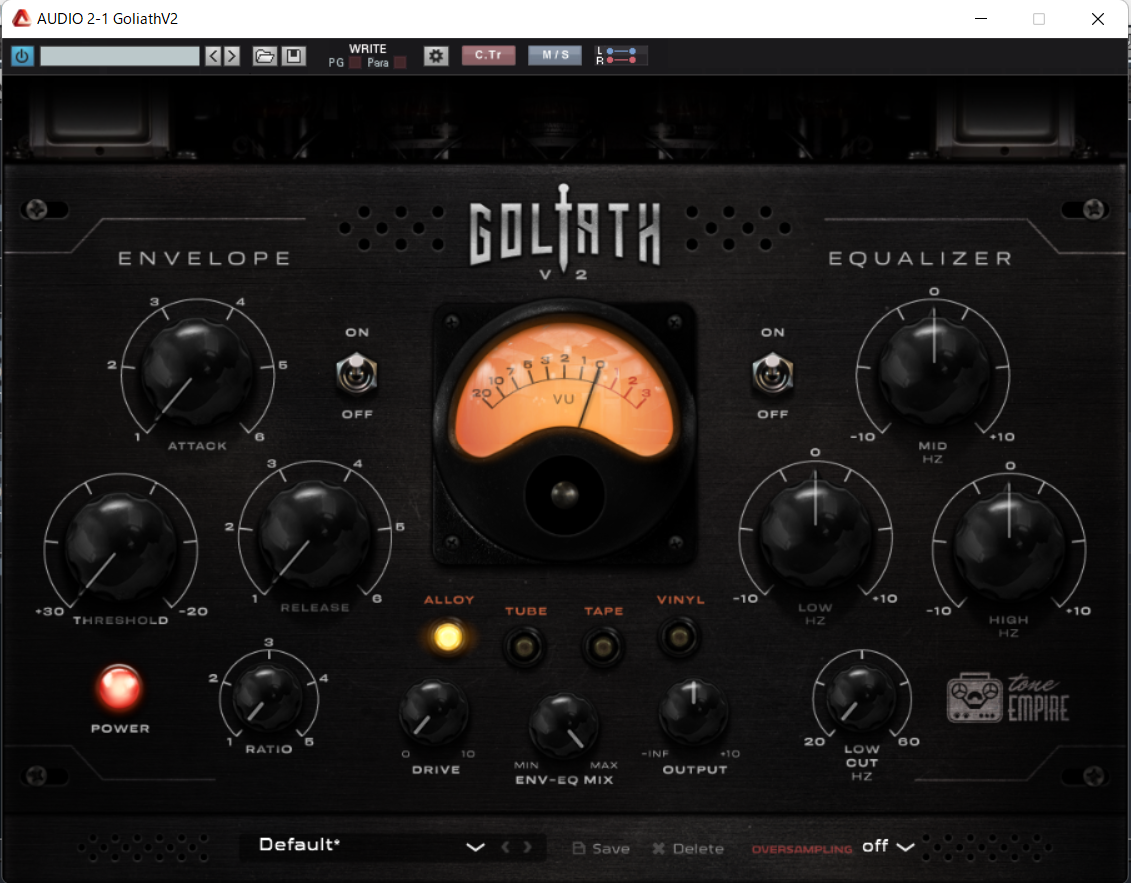
Task: Flip the Envelope ON/OFF toggle switch
Action: [x=356, y=373]
